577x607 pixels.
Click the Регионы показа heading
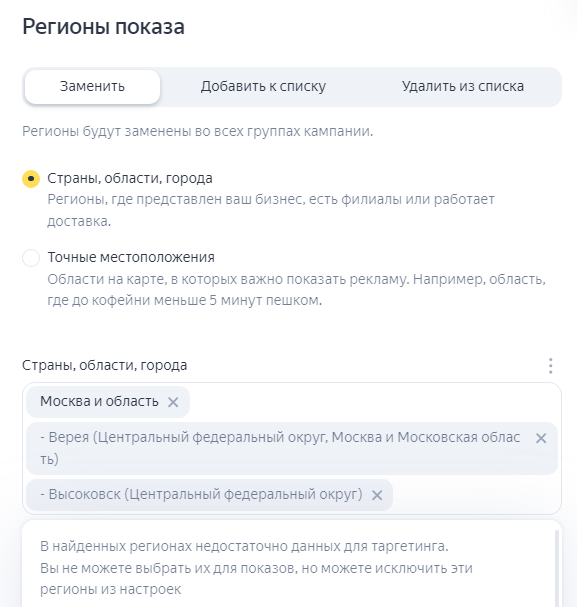tap(103, 27)
